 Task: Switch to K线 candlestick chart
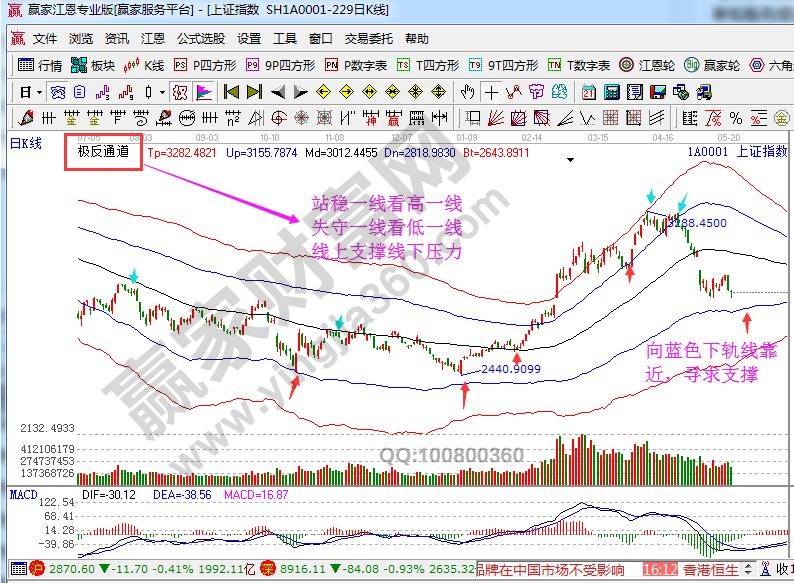[144, 66]
